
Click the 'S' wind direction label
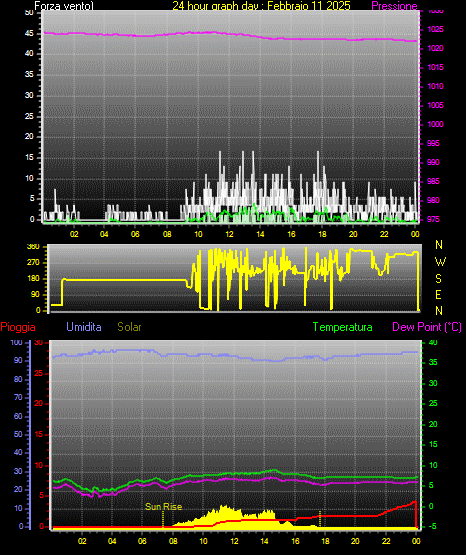438,279
